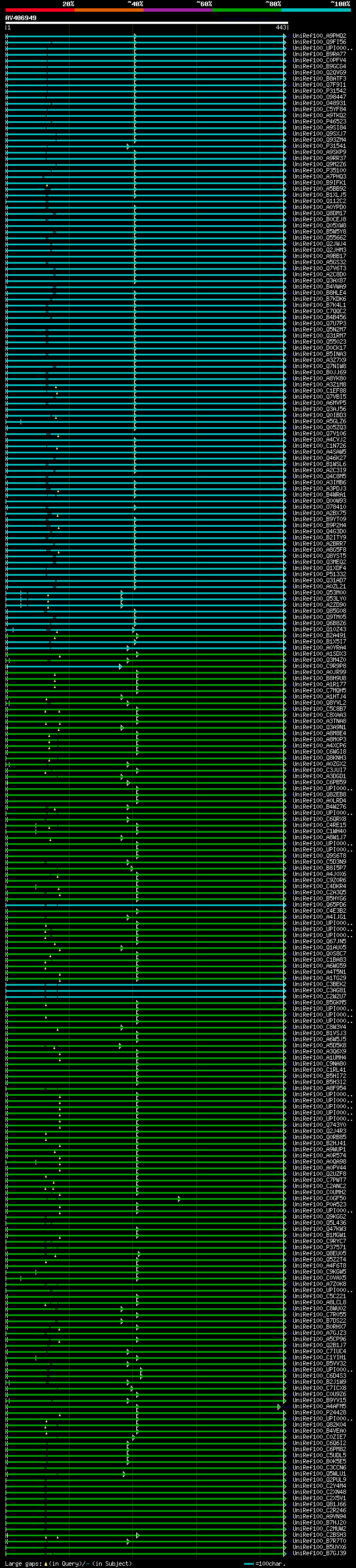Click the UniRef100_C7MQH5 label

[319, 690]
